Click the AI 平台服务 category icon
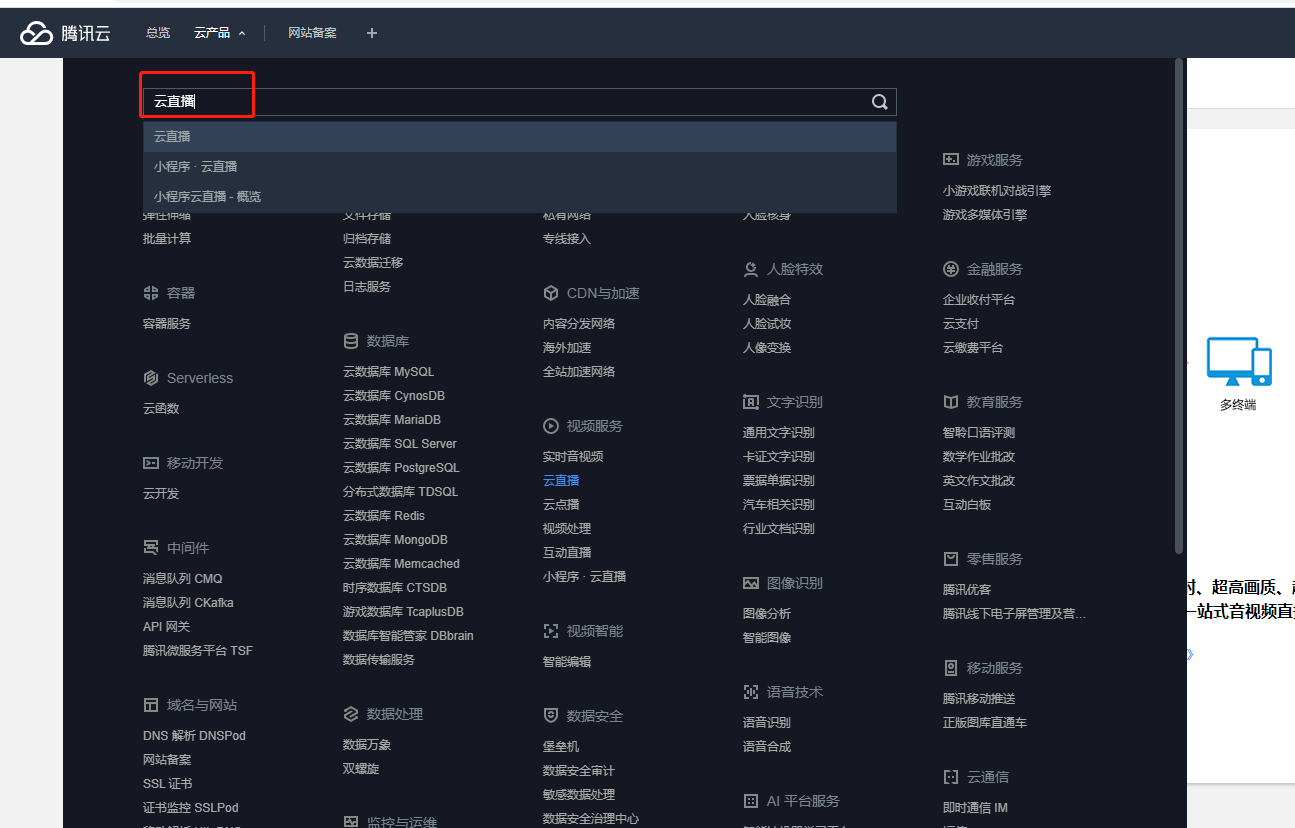Screen dimensions: 1295x828 click(x=751, y=801)
